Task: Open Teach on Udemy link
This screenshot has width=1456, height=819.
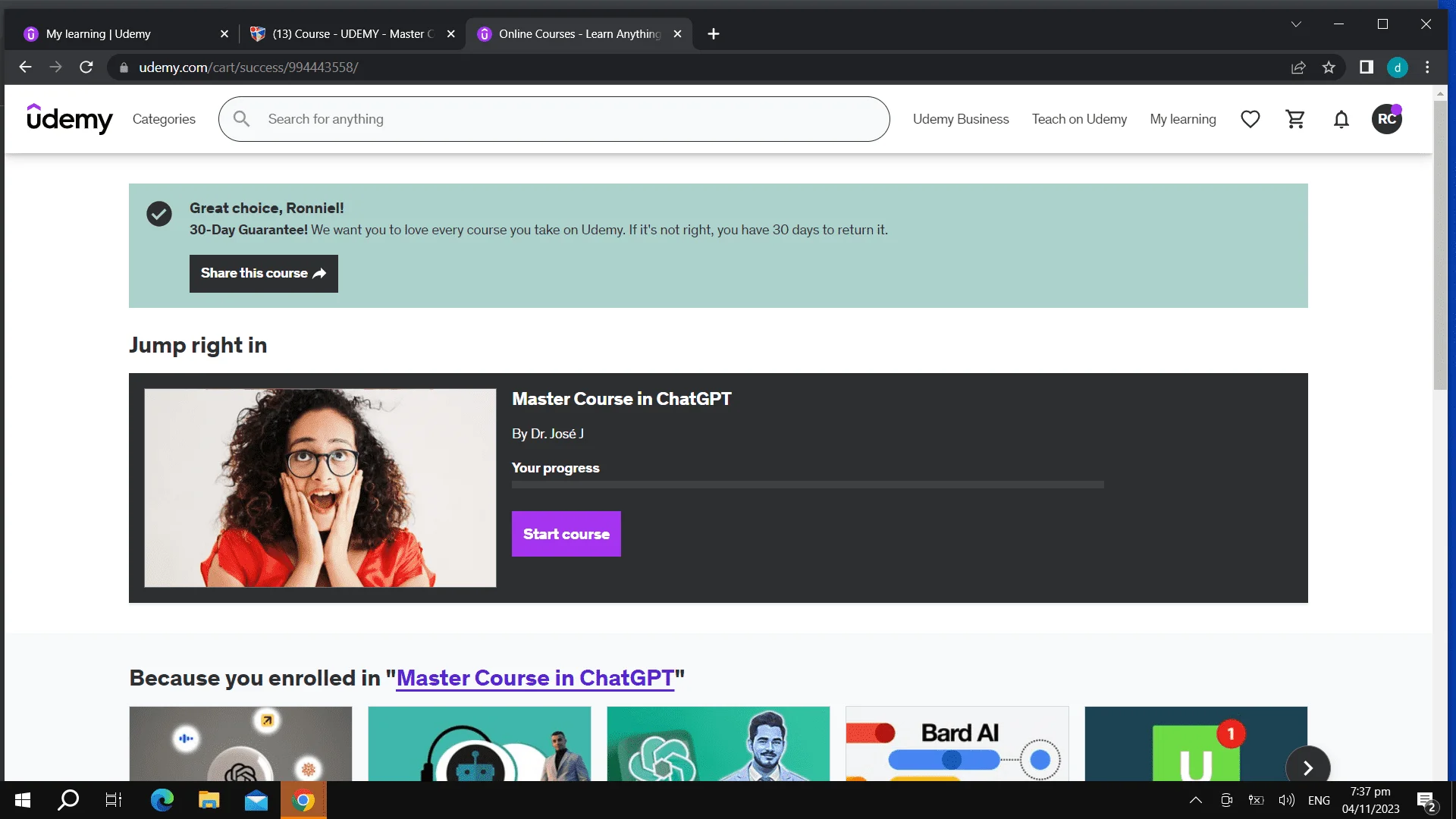Action: [x=1079, y=119]
